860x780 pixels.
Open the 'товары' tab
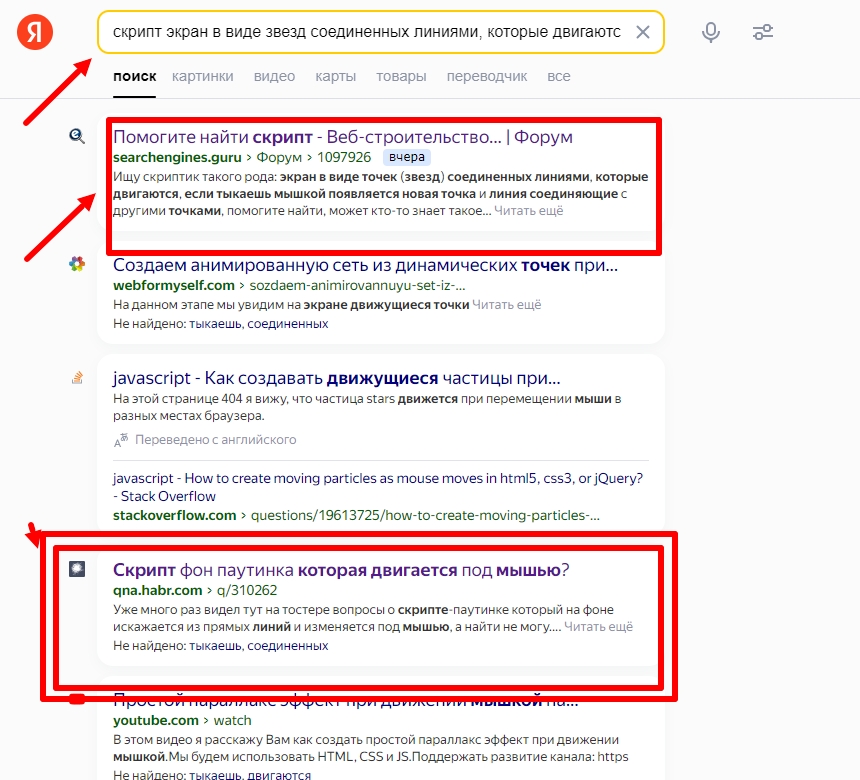click(401, 76)
